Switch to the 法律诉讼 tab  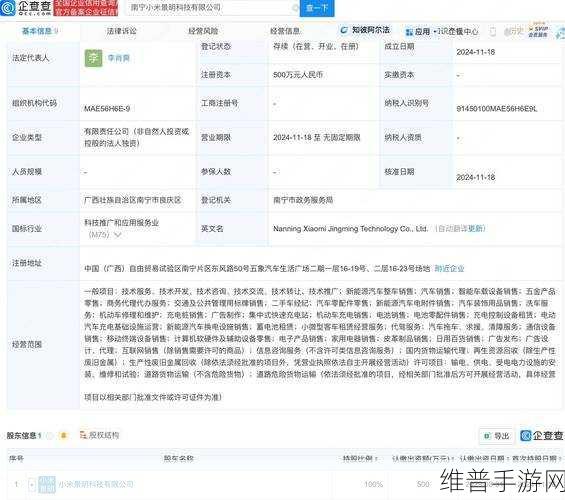click(121, 31)
